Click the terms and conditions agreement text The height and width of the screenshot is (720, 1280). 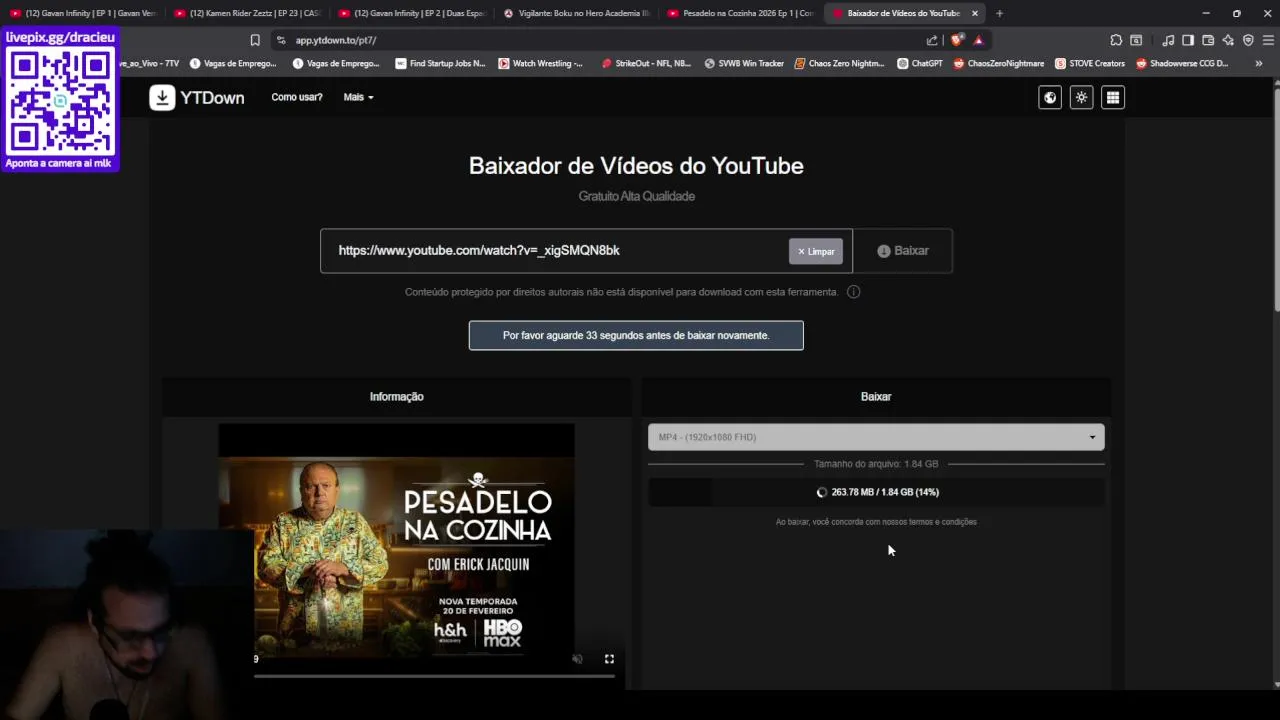click(876, 522)
